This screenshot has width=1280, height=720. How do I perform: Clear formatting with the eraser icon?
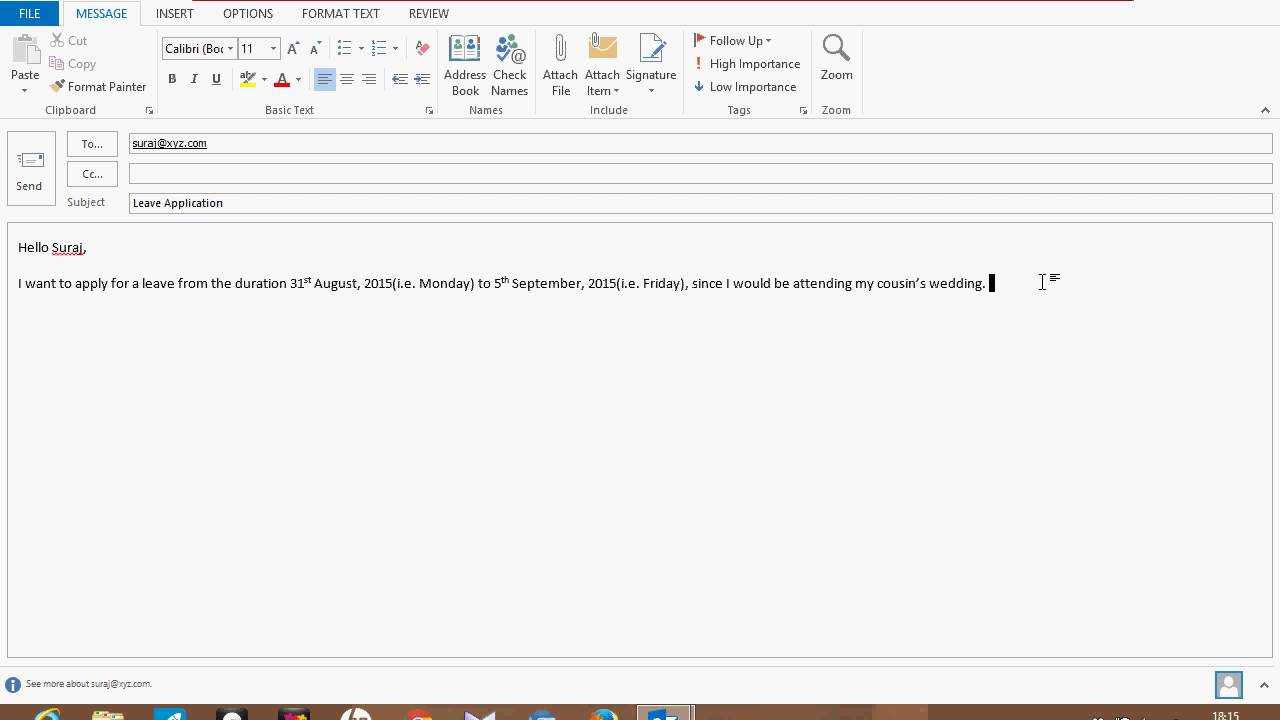(421, 47)
